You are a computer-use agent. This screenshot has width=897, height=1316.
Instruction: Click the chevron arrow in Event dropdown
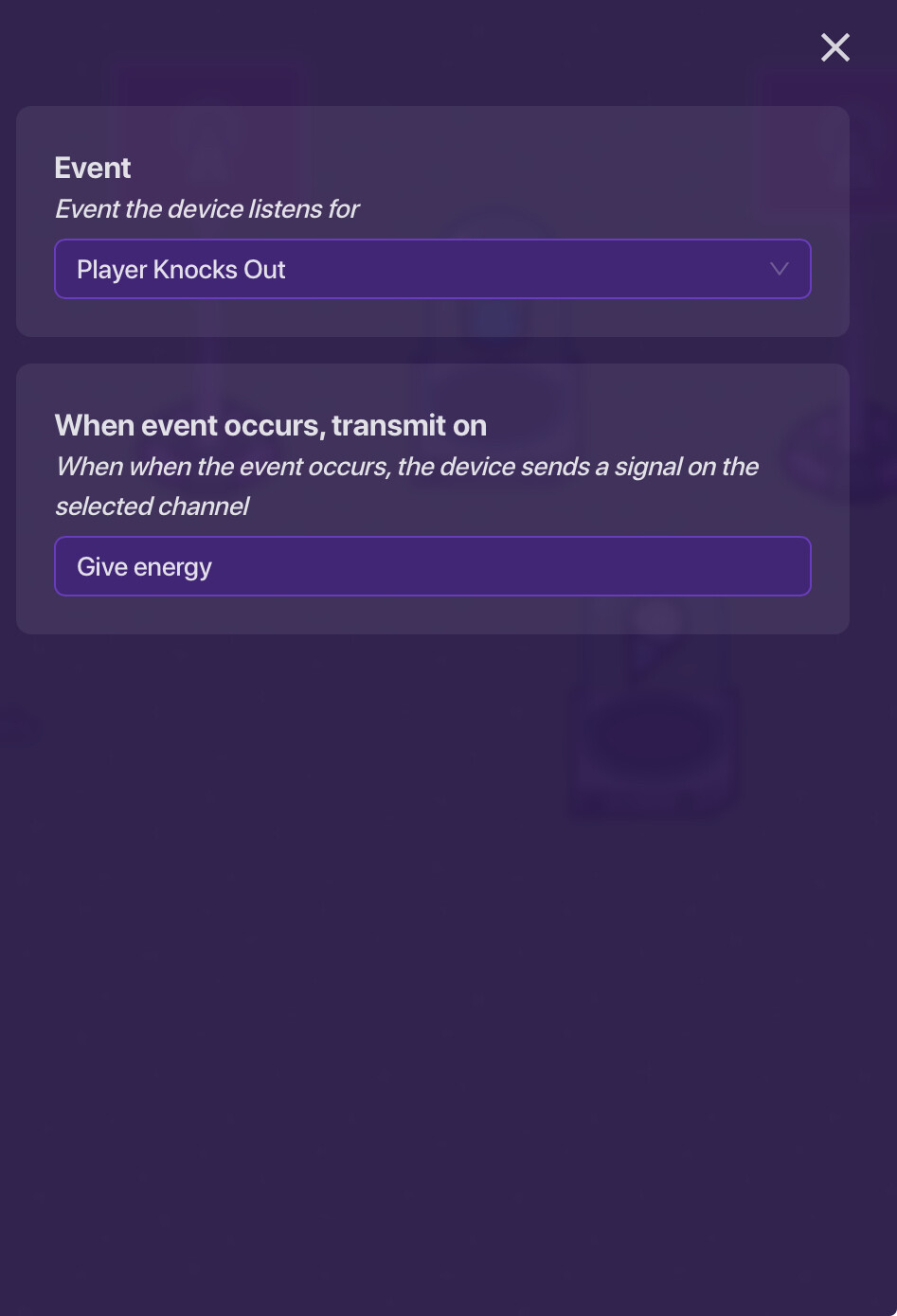click(x=779, y=269)
